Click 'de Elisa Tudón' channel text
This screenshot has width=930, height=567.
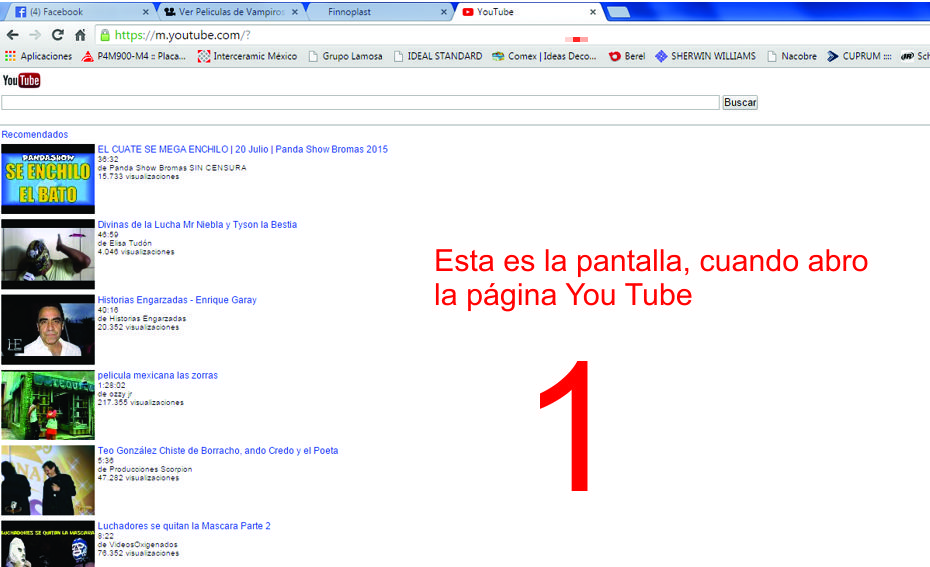tap(125, 243)
